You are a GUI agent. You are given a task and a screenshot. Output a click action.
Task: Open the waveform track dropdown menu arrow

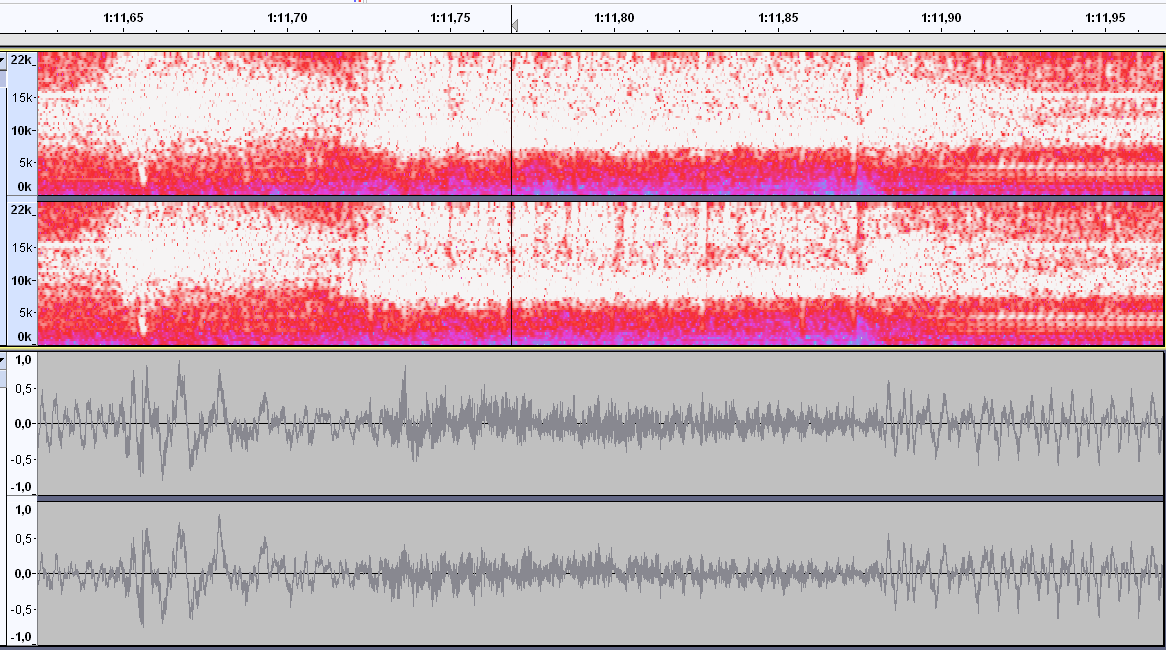tap(3, 359)
